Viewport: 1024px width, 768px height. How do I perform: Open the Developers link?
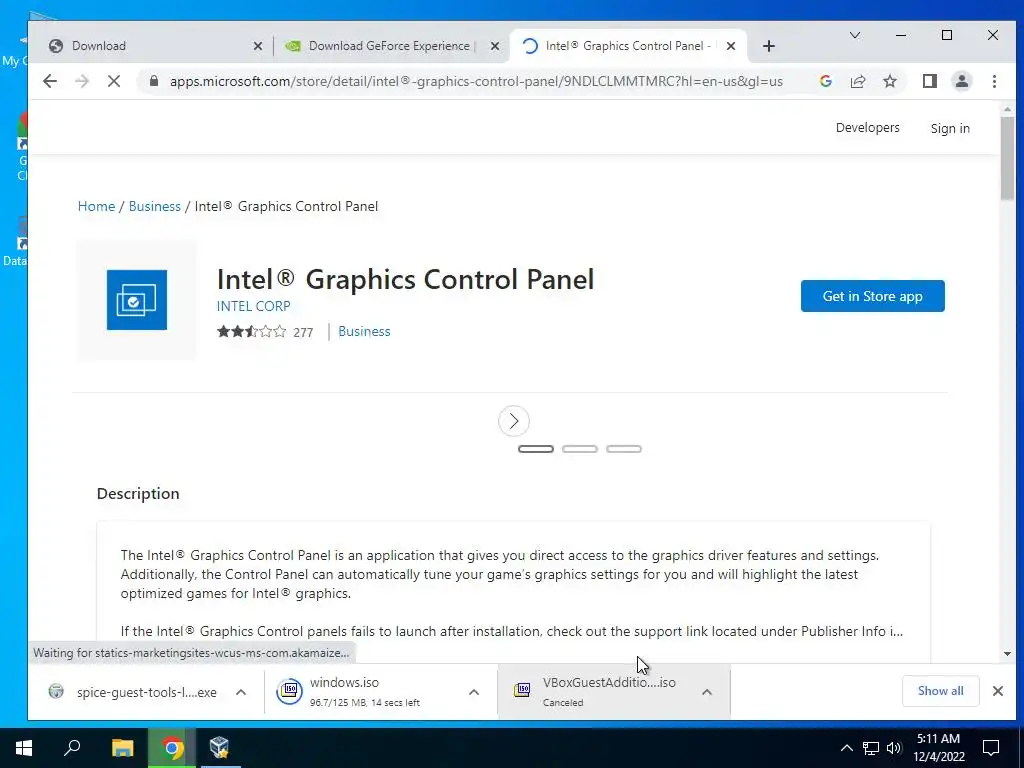pos(867,128)
